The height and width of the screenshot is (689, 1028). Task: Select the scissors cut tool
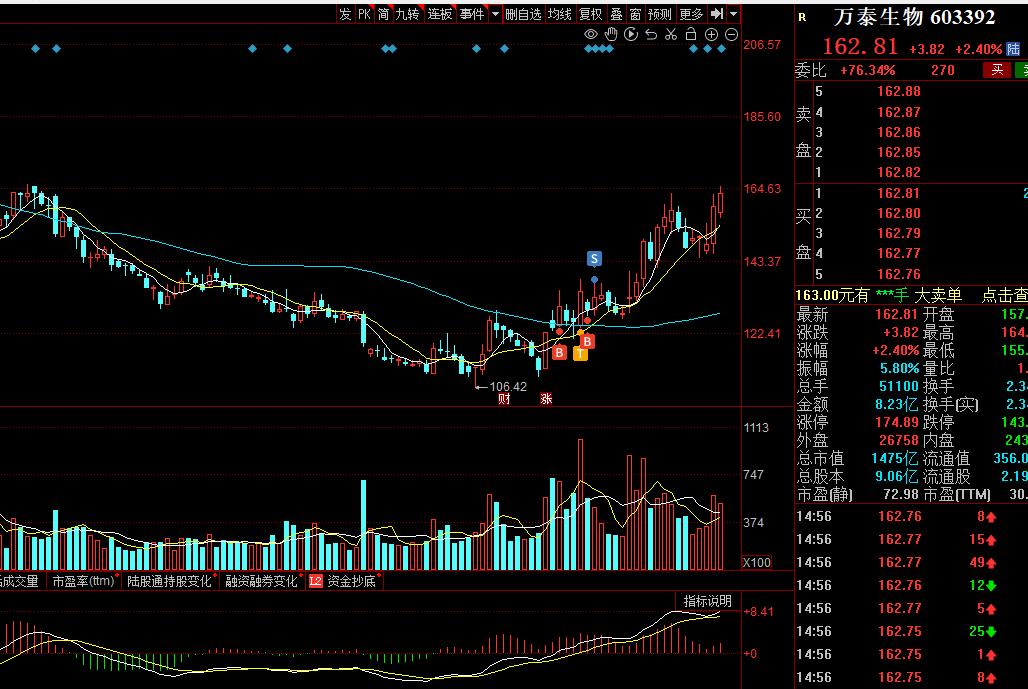tap(671, 34)
